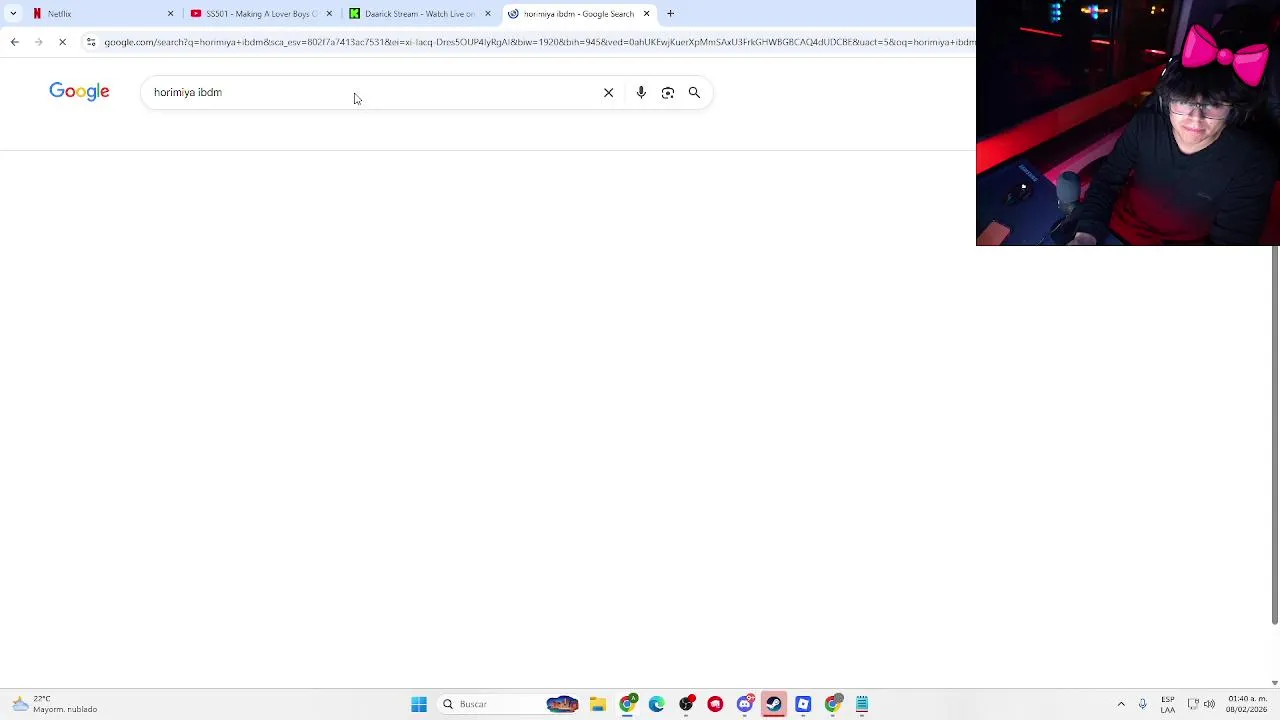Expand the tab search dropdown
This screenshot has height=720, width=1280.
click(x=12, y=14)
